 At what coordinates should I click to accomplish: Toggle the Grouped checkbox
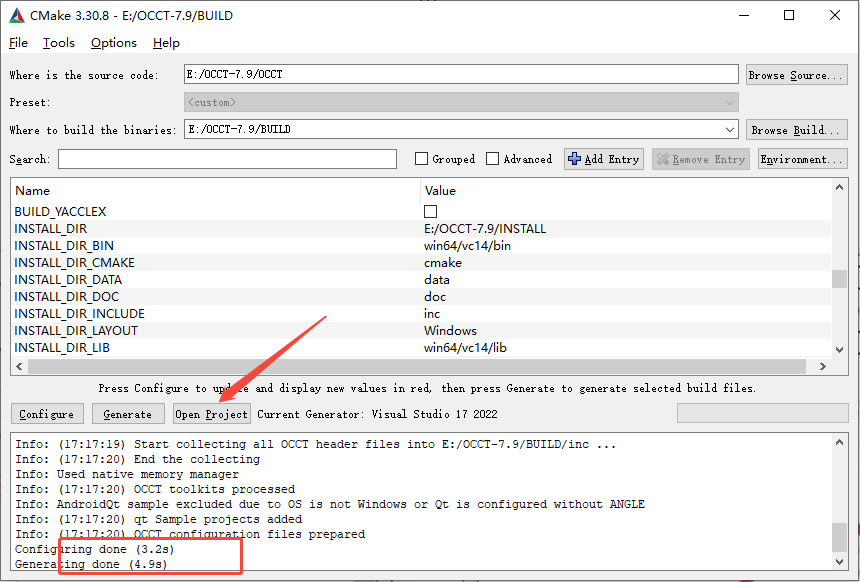click(x=421, y=159)
